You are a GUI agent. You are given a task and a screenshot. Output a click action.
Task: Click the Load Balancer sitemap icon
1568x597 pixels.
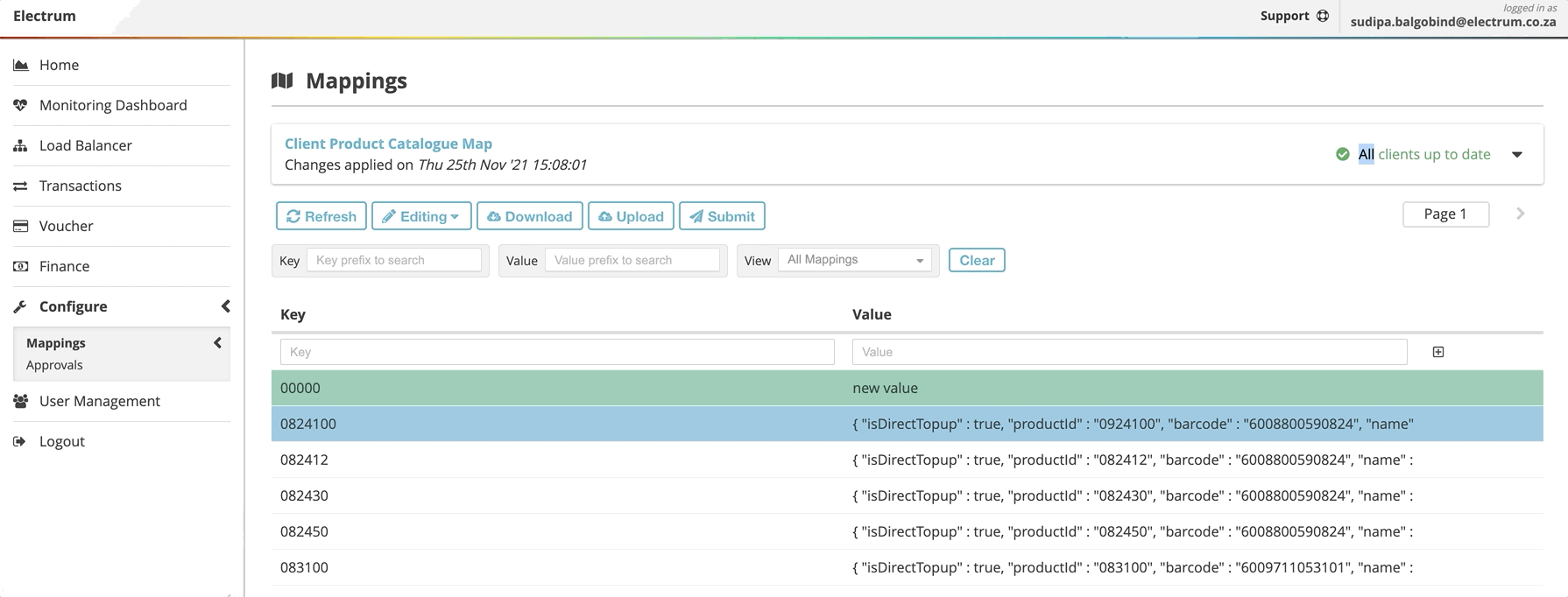tap(20, 145)
